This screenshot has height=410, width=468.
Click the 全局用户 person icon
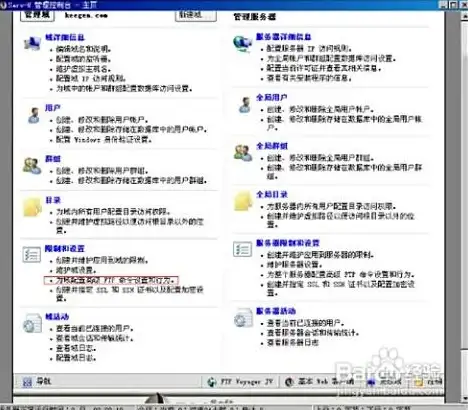click(245, 105)
